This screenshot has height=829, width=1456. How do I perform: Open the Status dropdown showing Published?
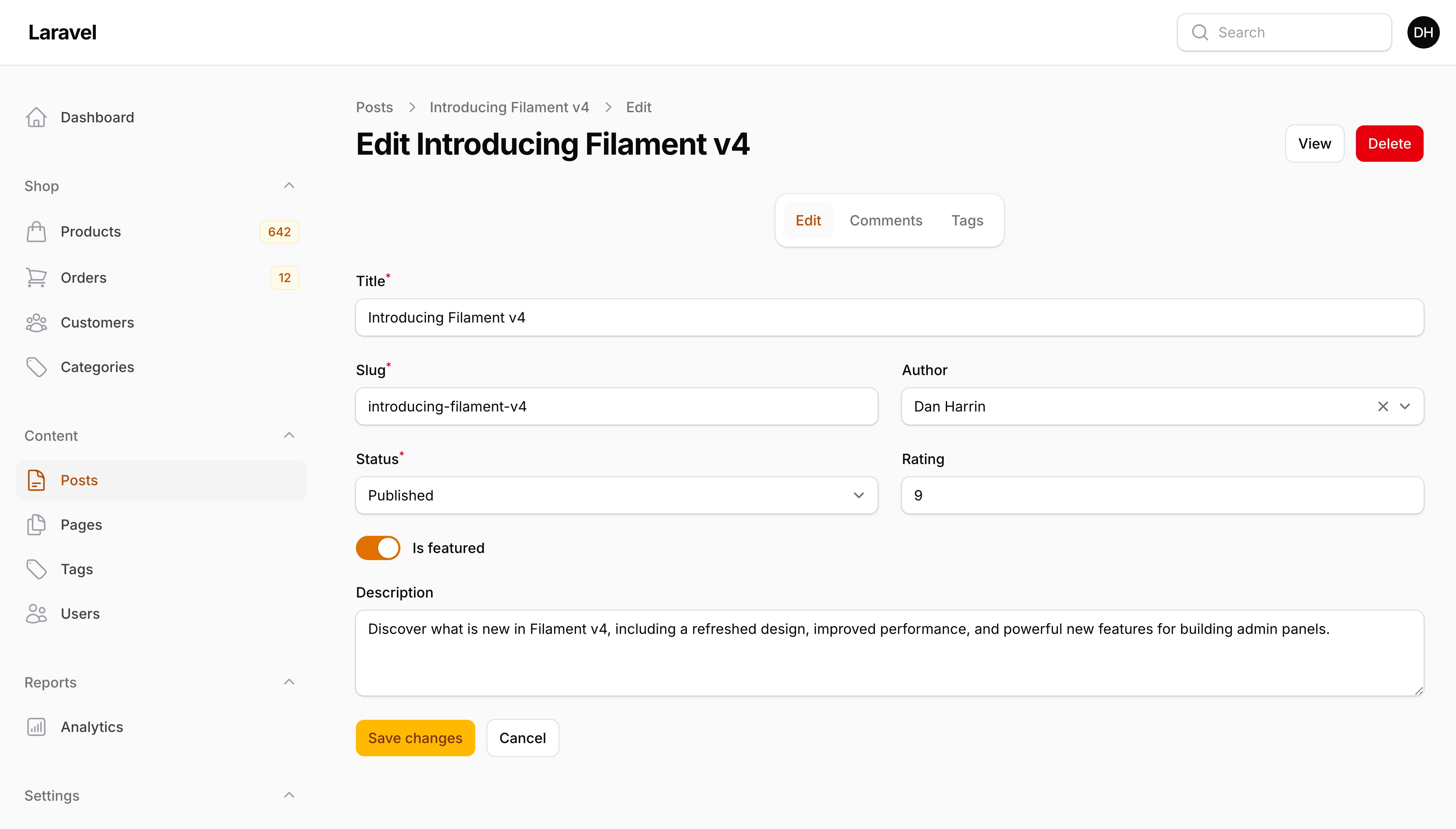[x=617, y=495]
